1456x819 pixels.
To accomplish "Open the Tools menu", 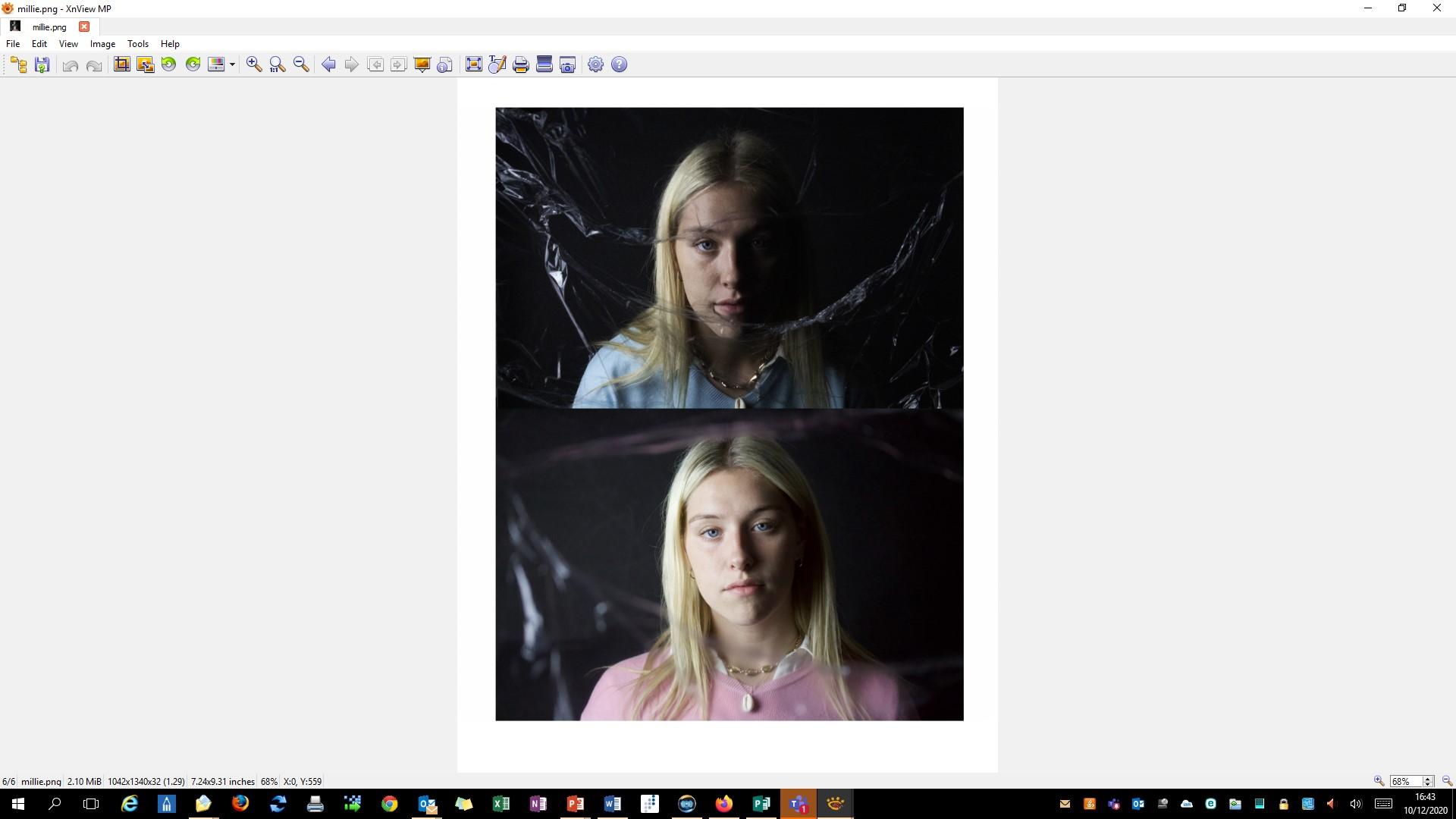I will [138, 44].
